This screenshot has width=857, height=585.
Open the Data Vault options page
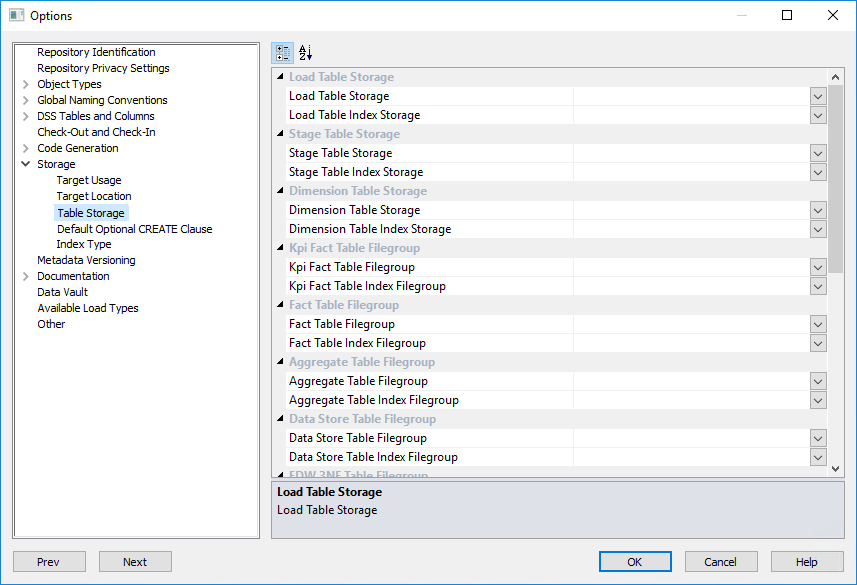[x=63, y=292]
